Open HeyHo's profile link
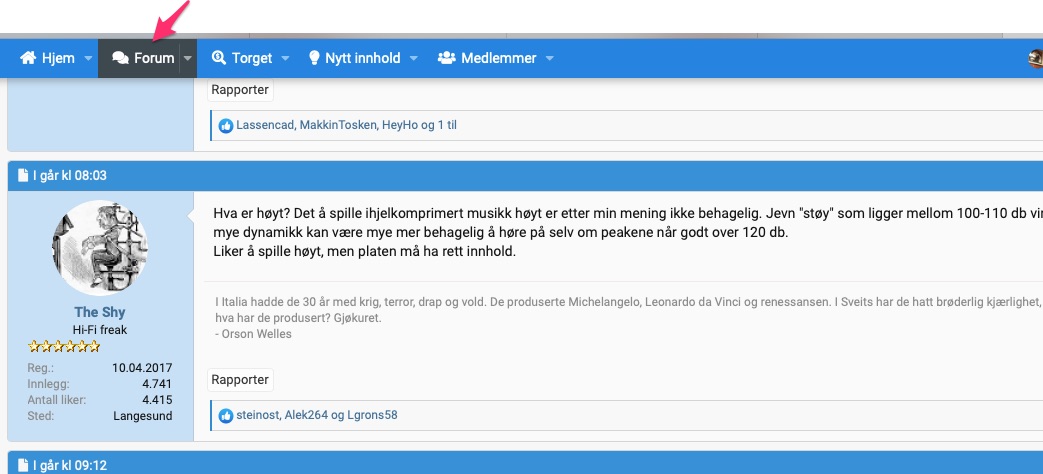This screenshot has height=474, width=1043. point(400,125)
